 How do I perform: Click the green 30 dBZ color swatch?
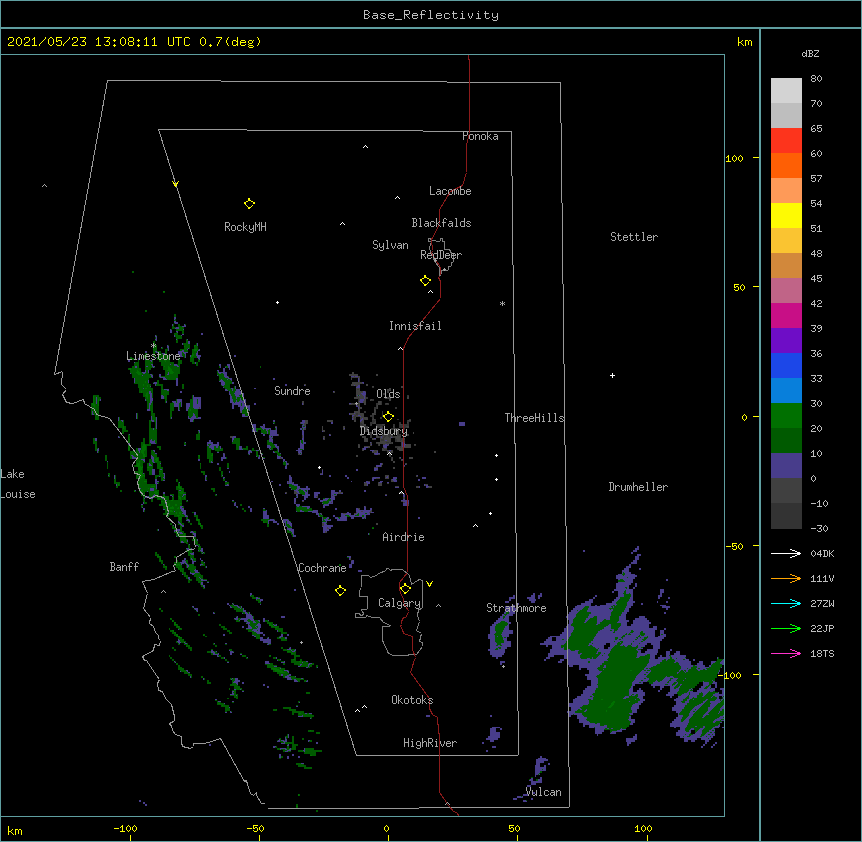[786, 416]
